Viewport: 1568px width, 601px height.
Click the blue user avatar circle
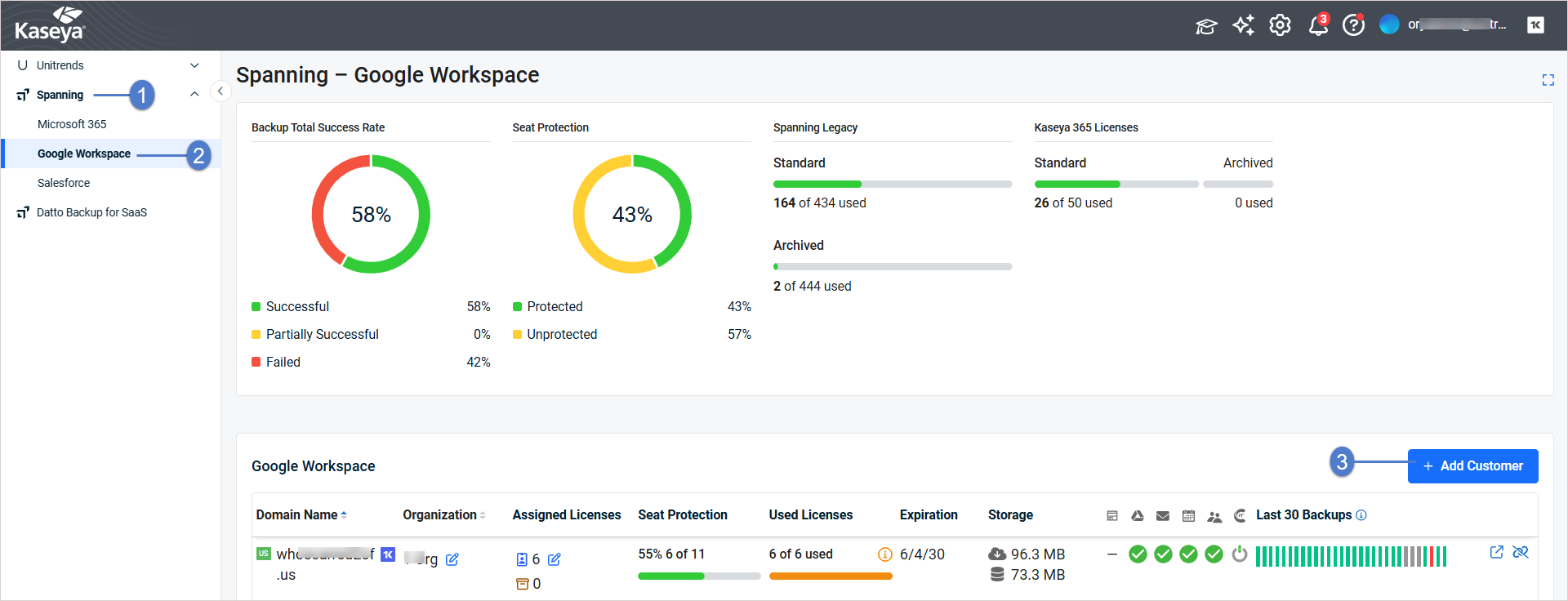click(x=1389, y=24)
